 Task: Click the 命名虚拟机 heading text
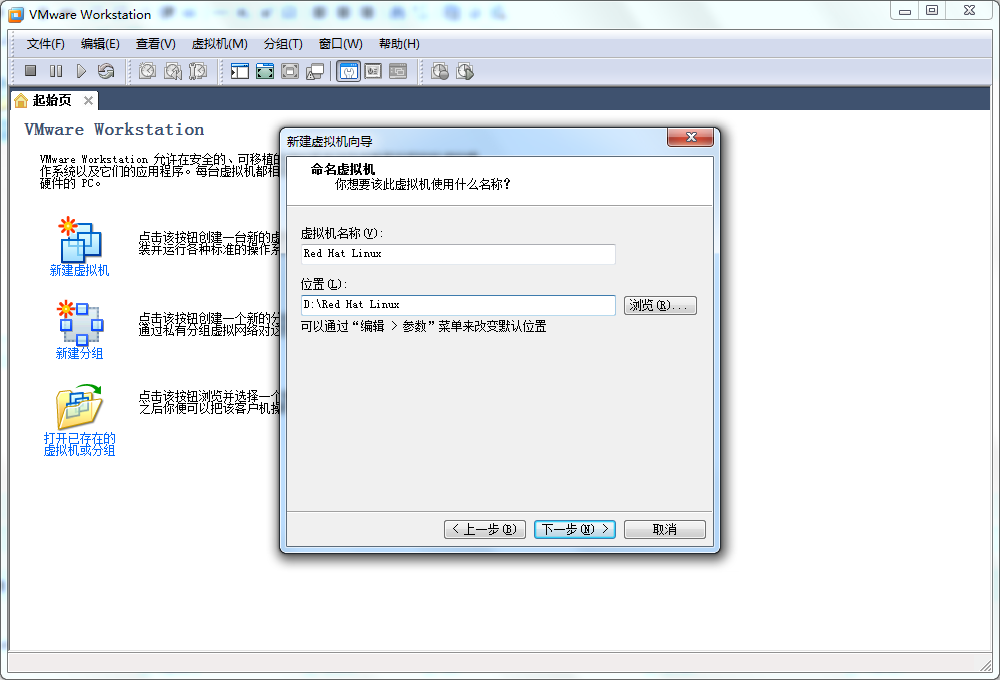click(342, 169)
